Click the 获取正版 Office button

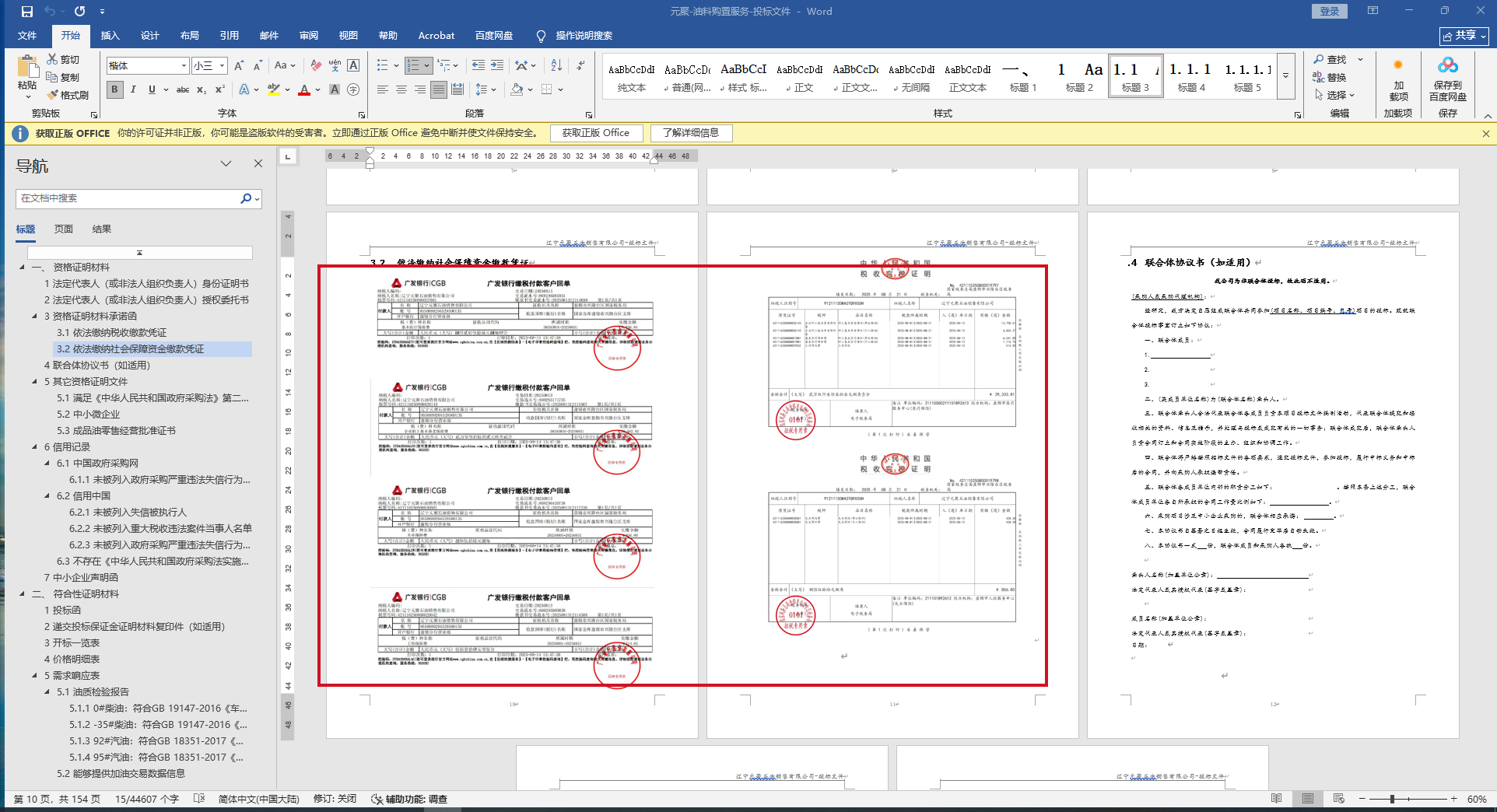pos(595,133)
